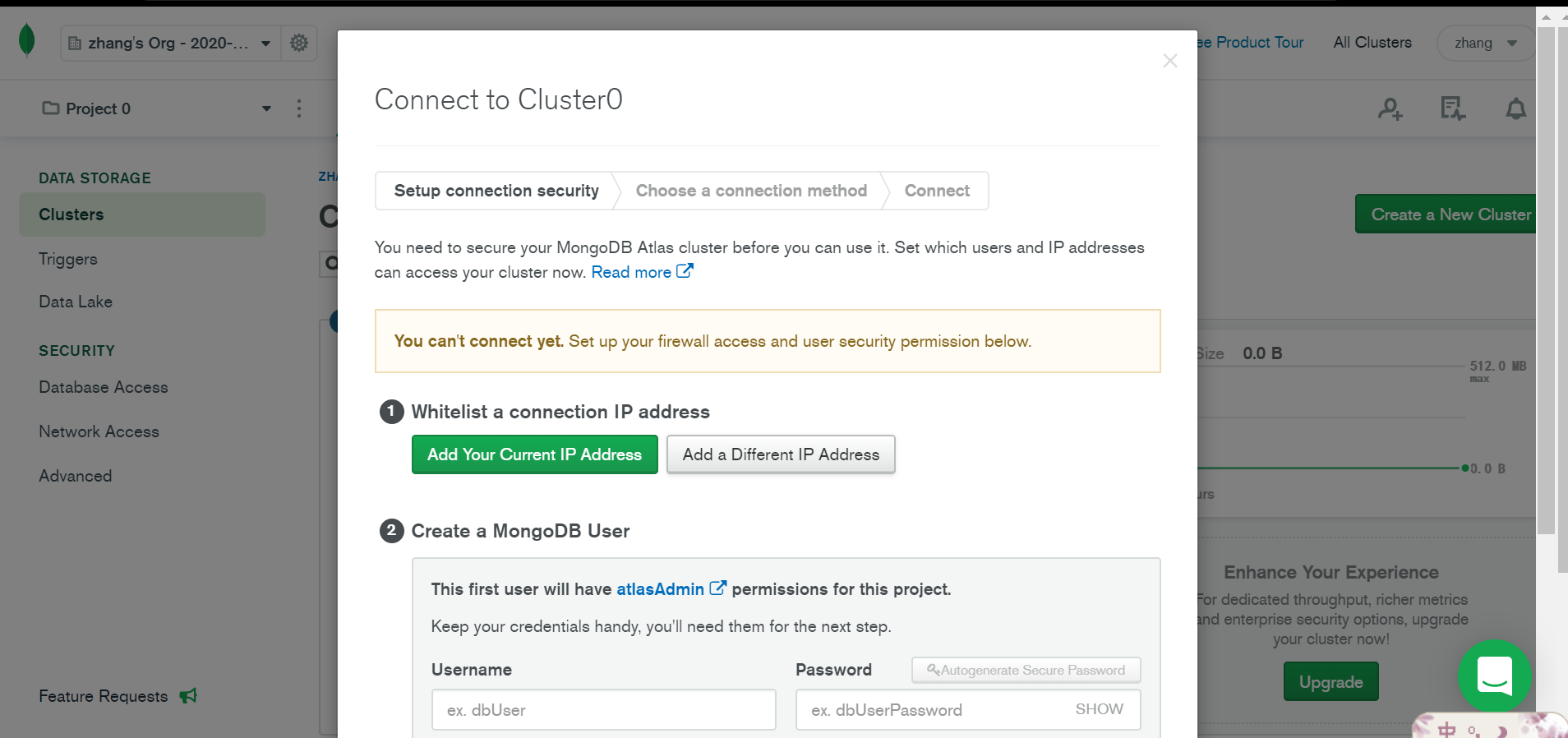Open project options three-dot menu
The image size is (1568, 738).
click(299, 108)
